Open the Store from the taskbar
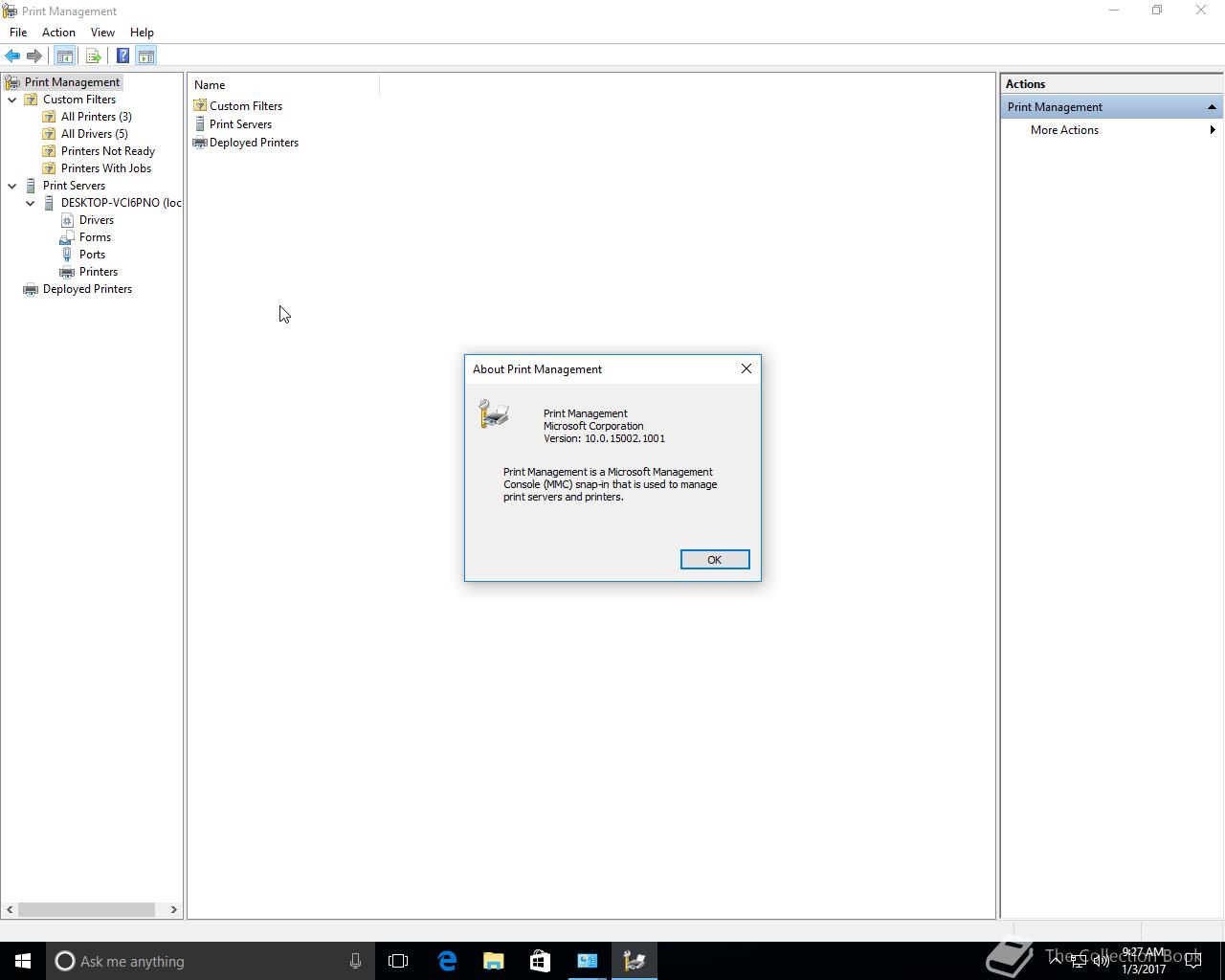1225x980 pixels. coord(540,961)
